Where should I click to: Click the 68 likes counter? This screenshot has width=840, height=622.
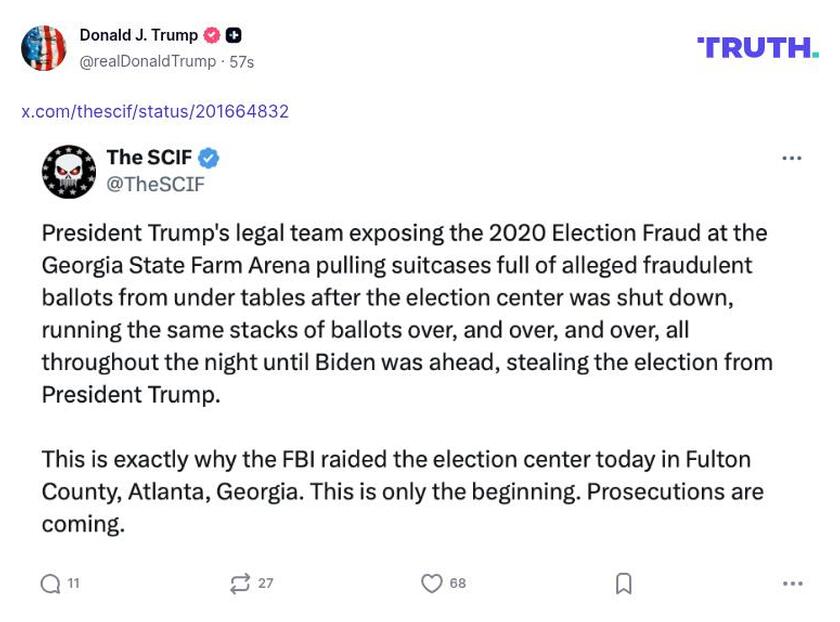pos(459,581)
